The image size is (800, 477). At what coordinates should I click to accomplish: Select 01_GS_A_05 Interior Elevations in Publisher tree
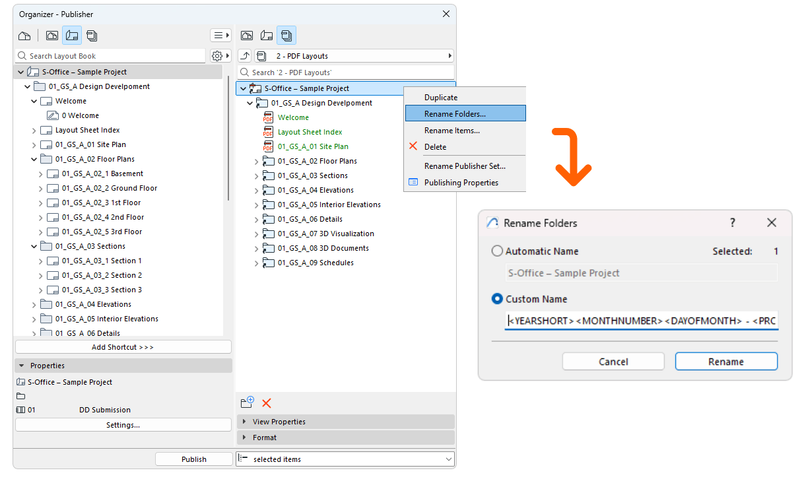click(x=329, y=205)
